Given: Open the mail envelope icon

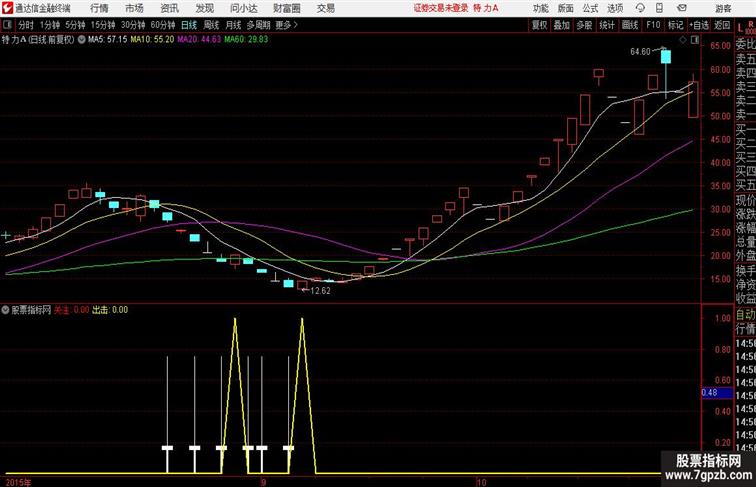Looking at the screenshot, I should tap(682, 8).
